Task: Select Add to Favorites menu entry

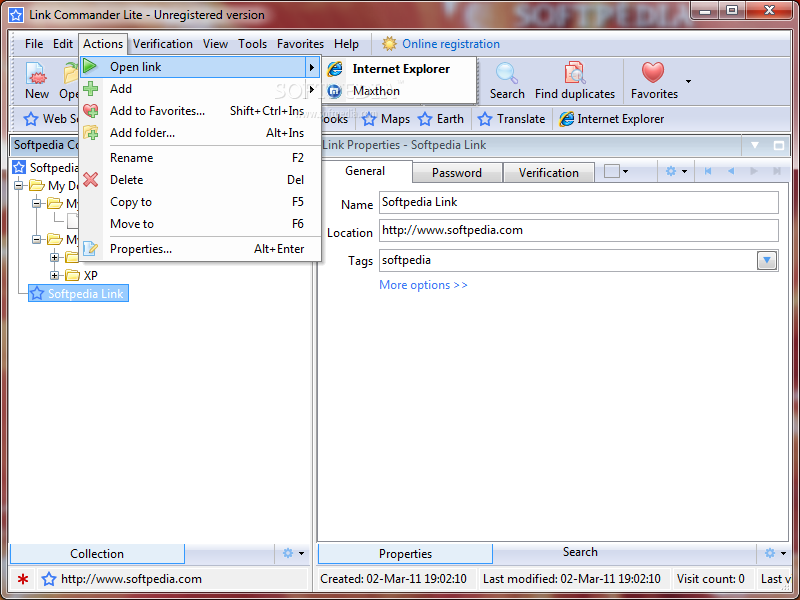Action: [200, 111]
